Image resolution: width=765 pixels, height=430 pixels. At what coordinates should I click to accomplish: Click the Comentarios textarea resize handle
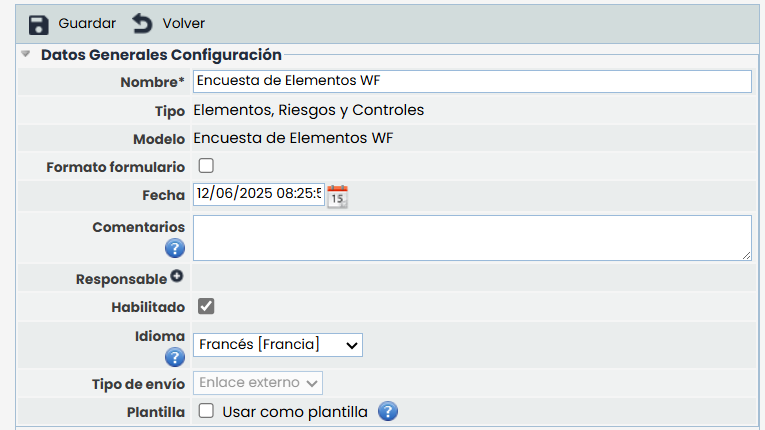click(746, 256)
